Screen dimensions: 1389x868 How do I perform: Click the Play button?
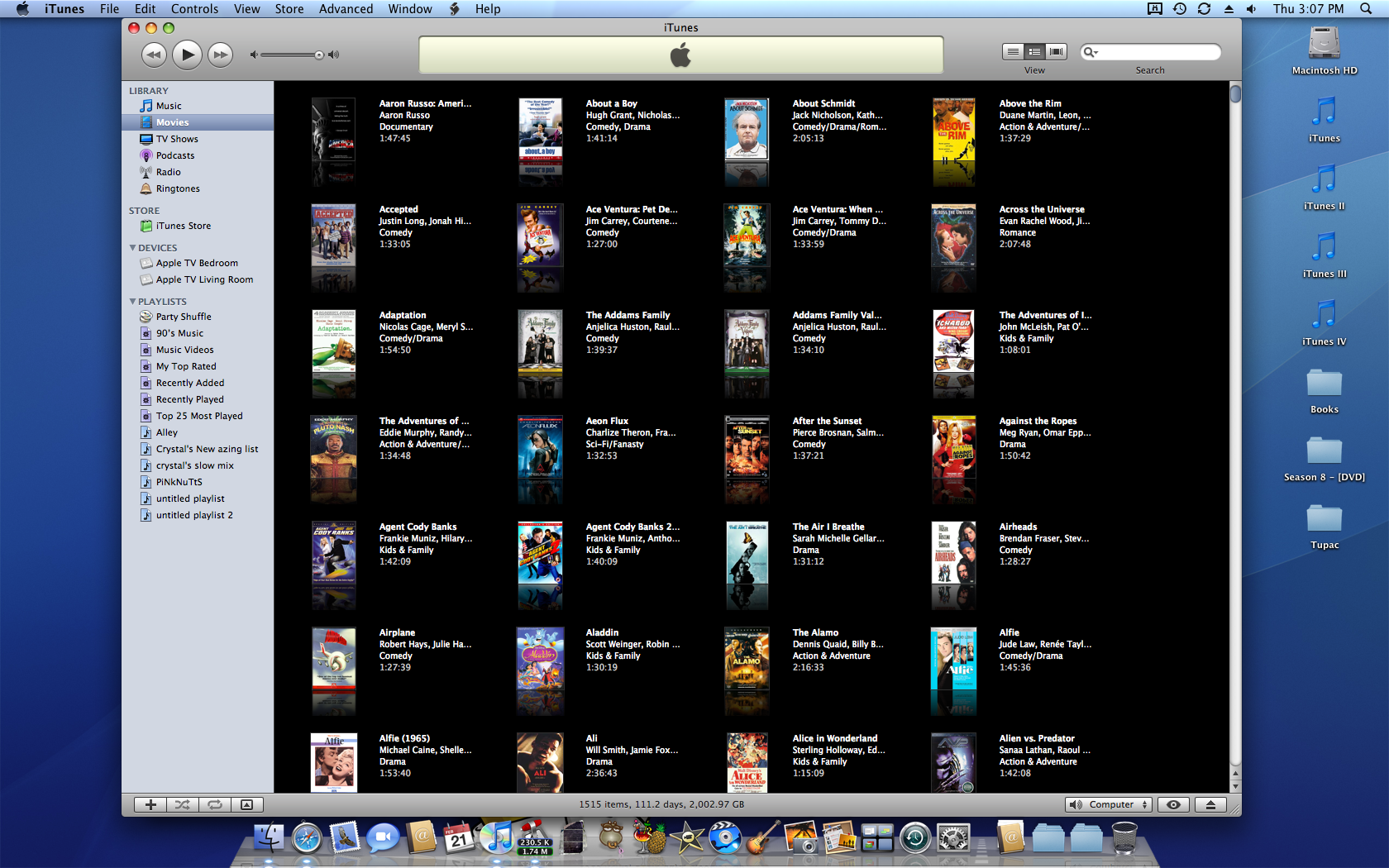[x=187, y=55]
